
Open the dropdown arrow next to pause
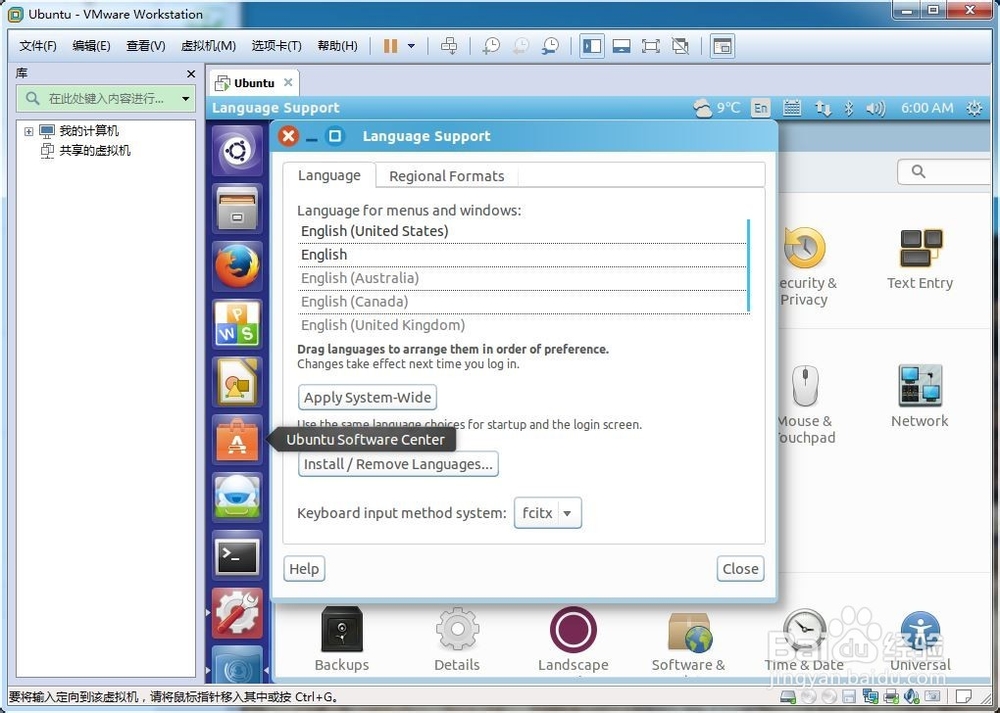[411, 46]
